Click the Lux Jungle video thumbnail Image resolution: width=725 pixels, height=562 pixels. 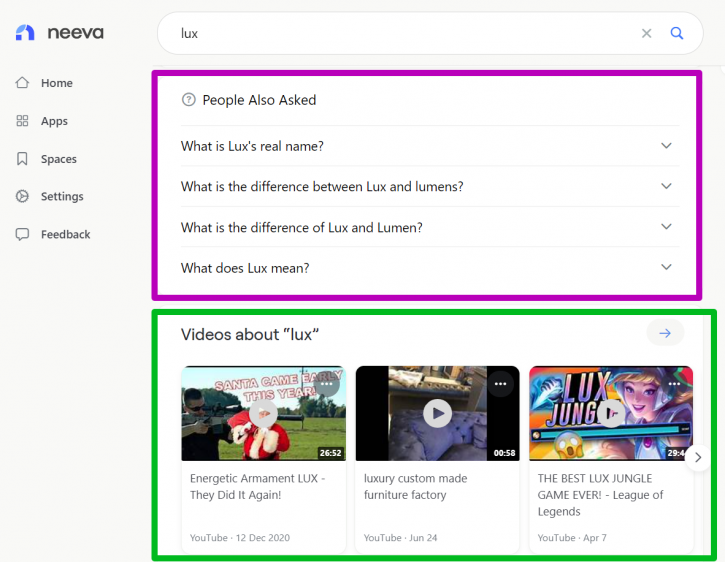[x=611, y=413]
